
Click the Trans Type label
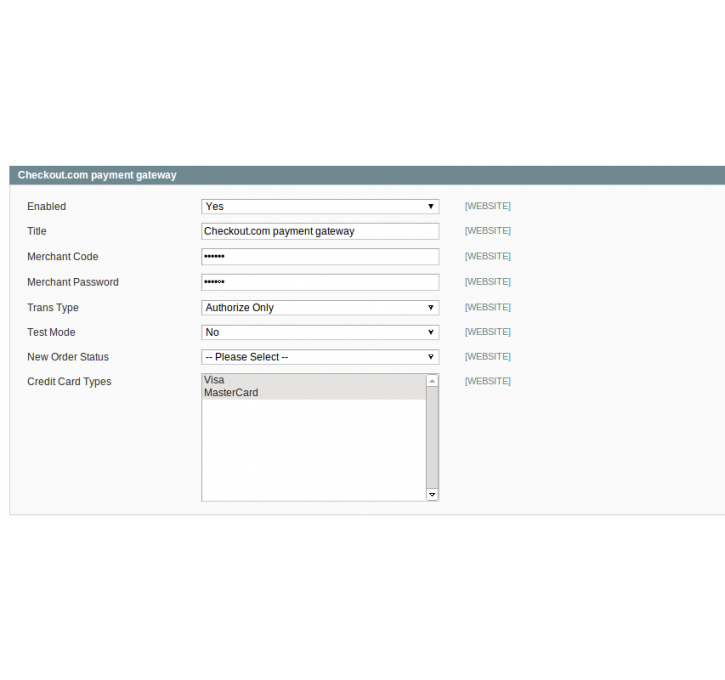click(x=53, y=307)
